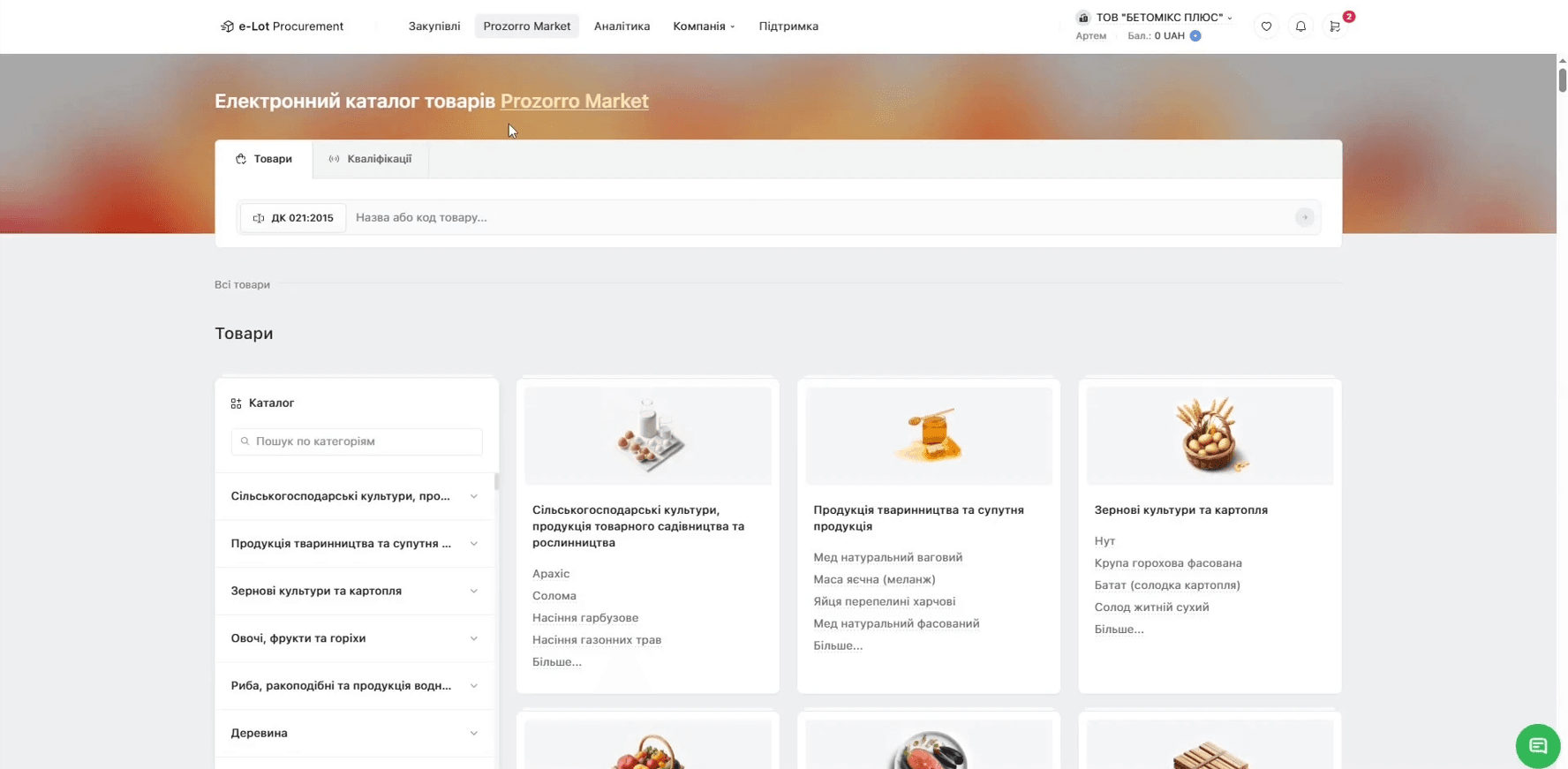Open the notifications bell icon
This screenshot has width=1568, height=769.
(1300, 26)
